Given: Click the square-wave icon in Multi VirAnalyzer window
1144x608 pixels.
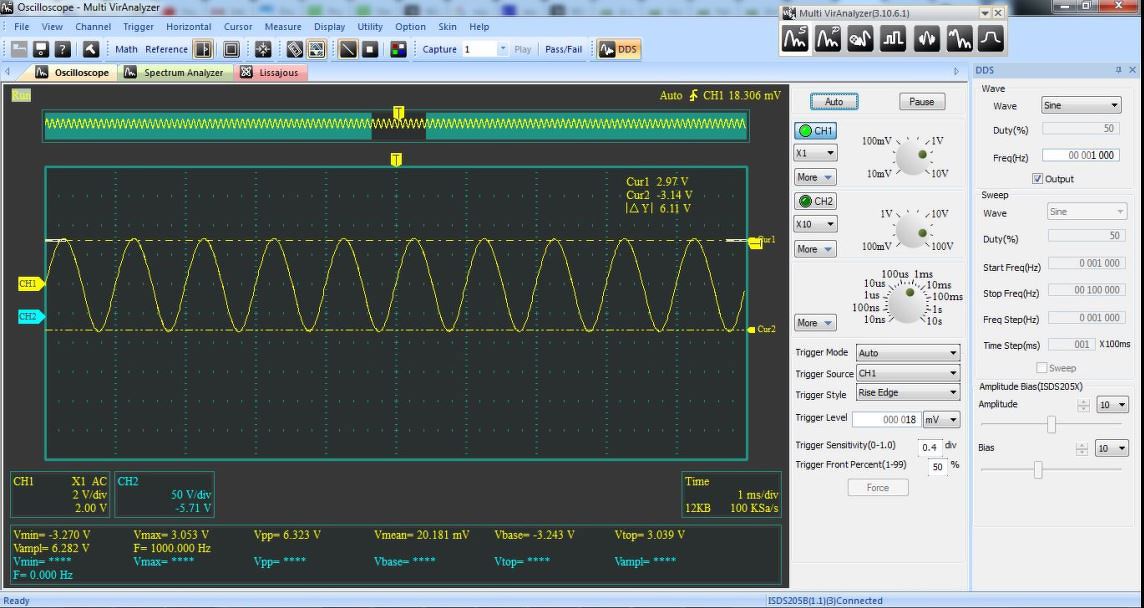Looking at the screenshot, I should click(892, 39).
